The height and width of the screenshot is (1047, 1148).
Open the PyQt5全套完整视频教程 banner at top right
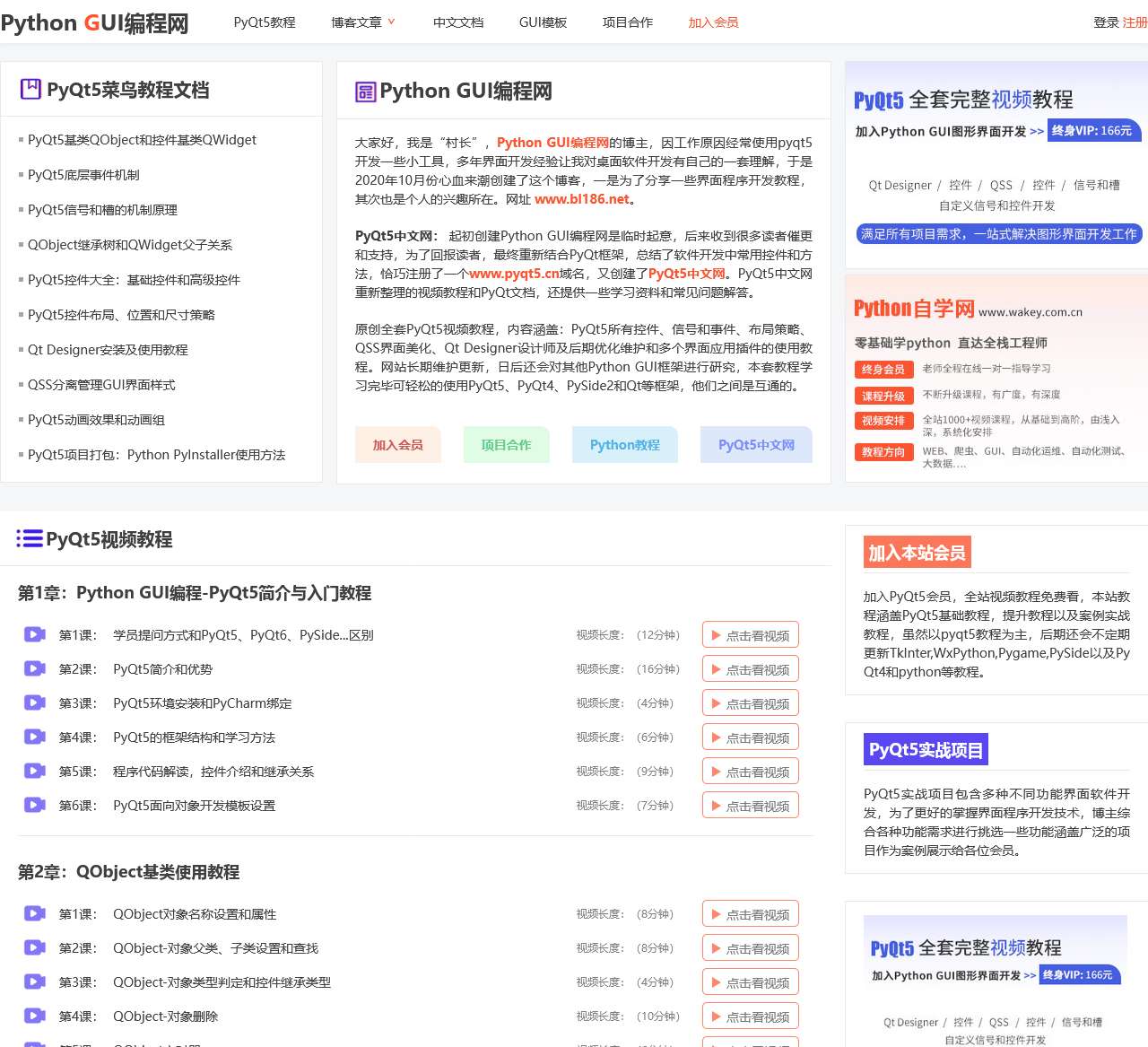(x=996, y=166)
